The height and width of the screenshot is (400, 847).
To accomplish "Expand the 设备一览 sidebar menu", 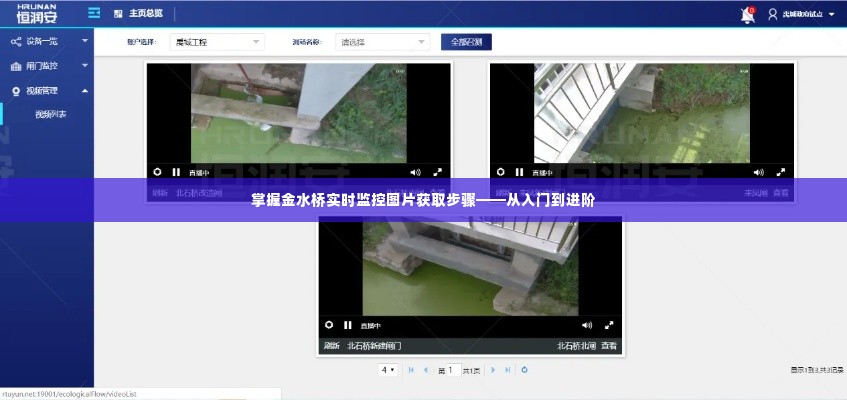I will point(47,41).
